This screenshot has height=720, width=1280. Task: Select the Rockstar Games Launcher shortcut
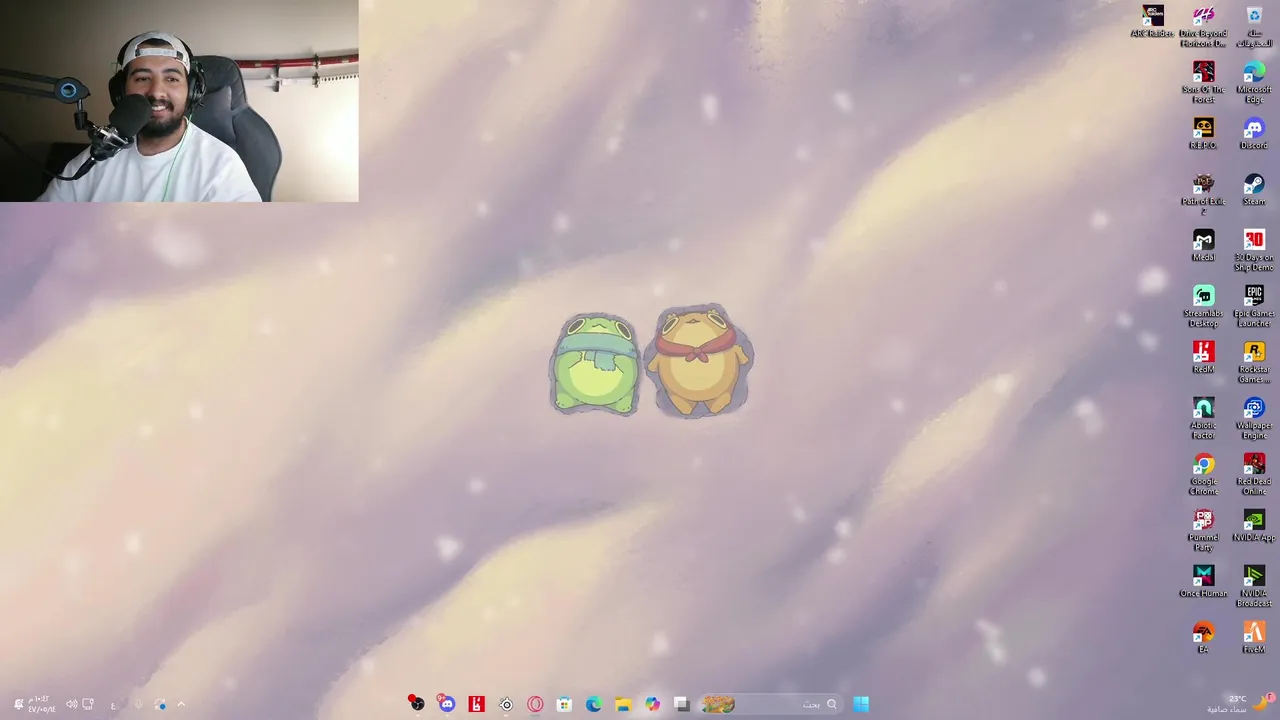click(x=1254, y=362)
